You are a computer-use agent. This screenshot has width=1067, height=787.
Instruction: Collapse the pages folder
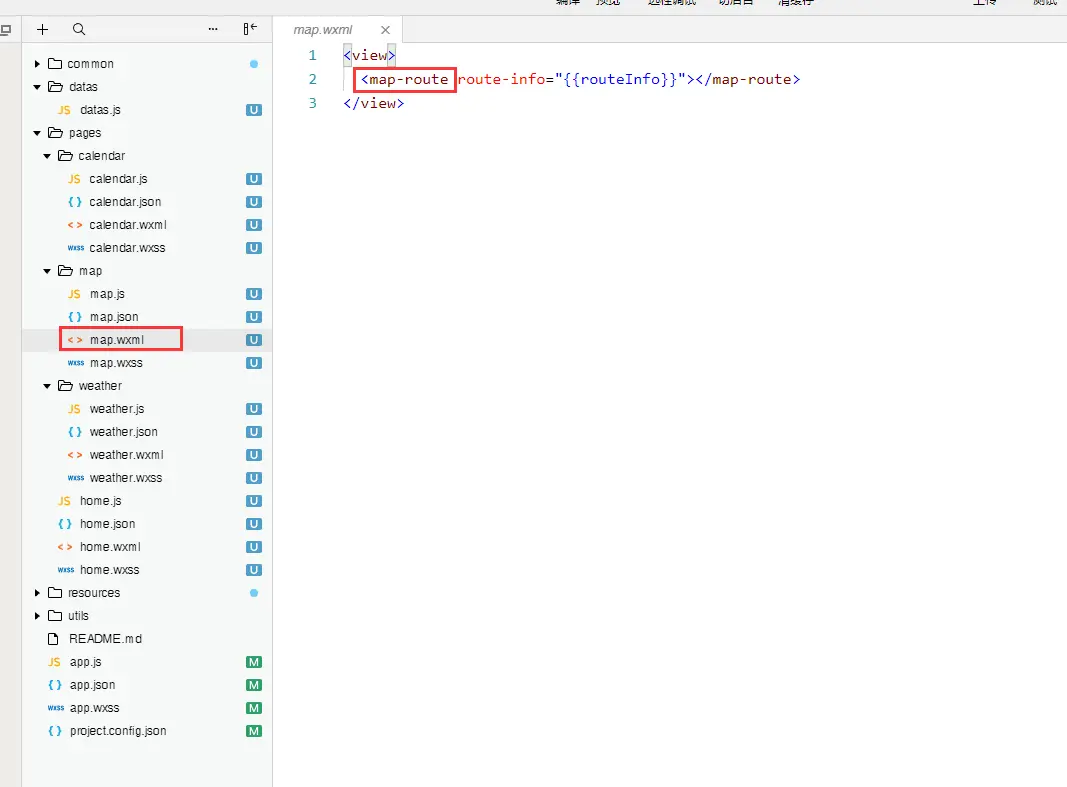(x=37, y=133)
